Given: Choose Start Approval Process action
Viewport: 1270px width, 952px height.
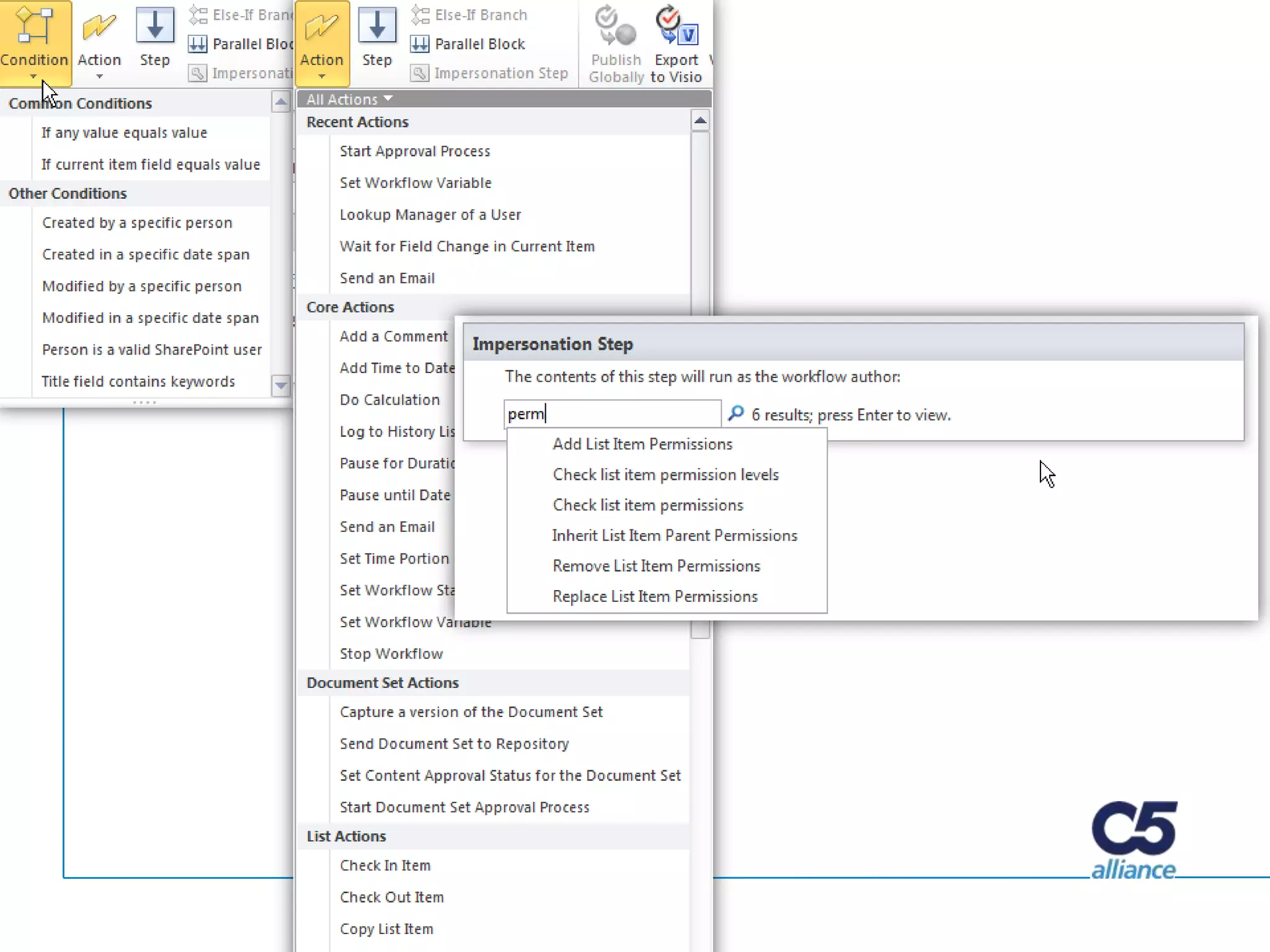Looking at the screenshot, I should click(414, 151).
